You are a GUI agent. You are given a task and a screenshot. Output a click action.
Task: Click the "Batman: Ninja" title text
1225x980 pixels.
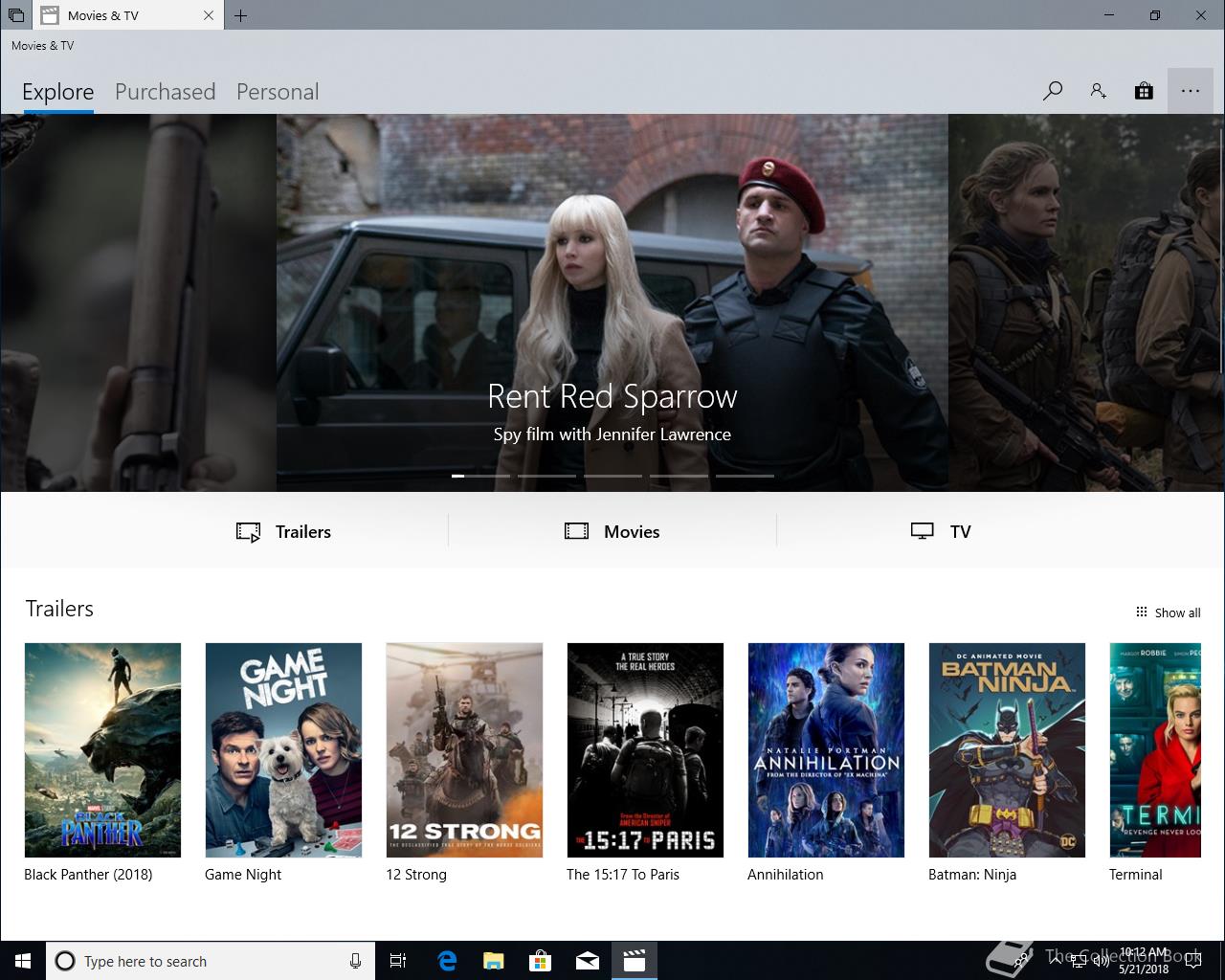pyautogui.click(x=972, y=875)
